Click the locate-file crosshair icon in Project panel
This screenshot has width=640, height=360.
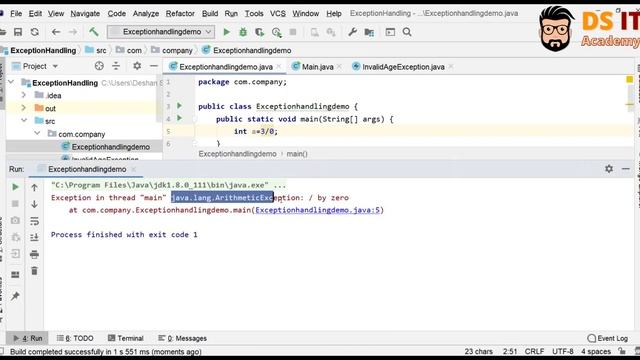click(99, 66)
